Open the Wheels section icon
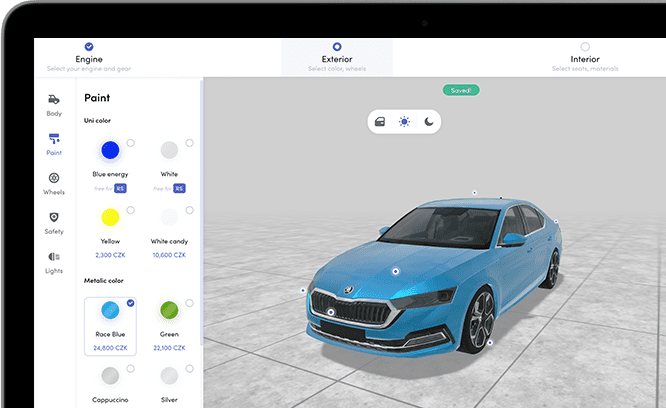Screen dimensions: 666x408 [x=54, y=178]
